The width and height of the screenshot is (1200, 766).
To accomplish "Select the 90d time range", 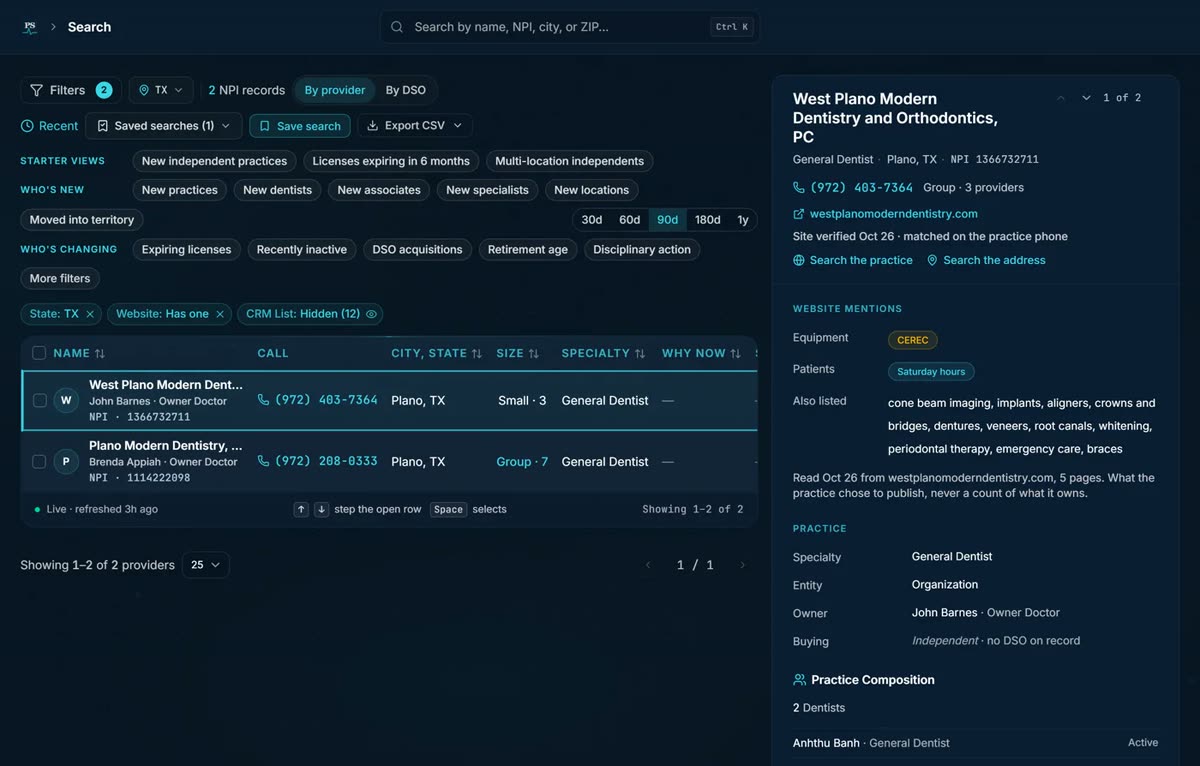I will coord(667,220).
